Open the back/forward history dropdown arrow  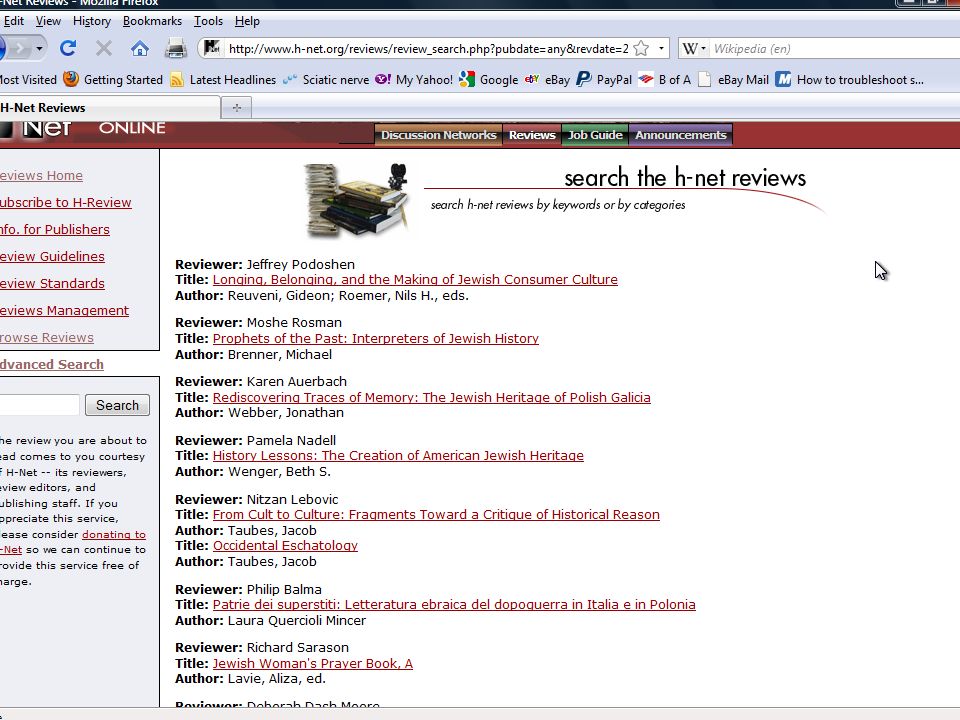pyautogui.click(x=39, y=48)
